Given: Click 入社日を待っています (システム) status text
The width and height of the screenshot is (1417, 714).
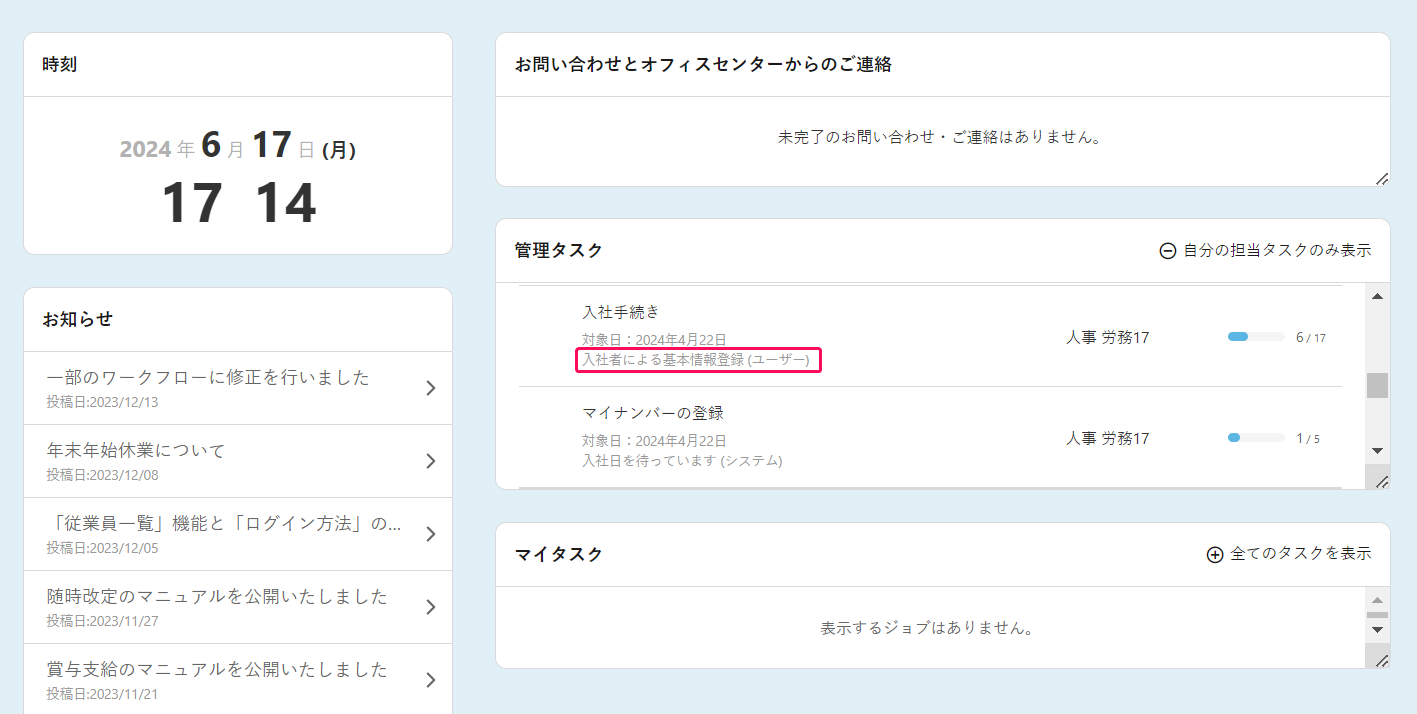Looking at the screenshot, I should [683, 461].
